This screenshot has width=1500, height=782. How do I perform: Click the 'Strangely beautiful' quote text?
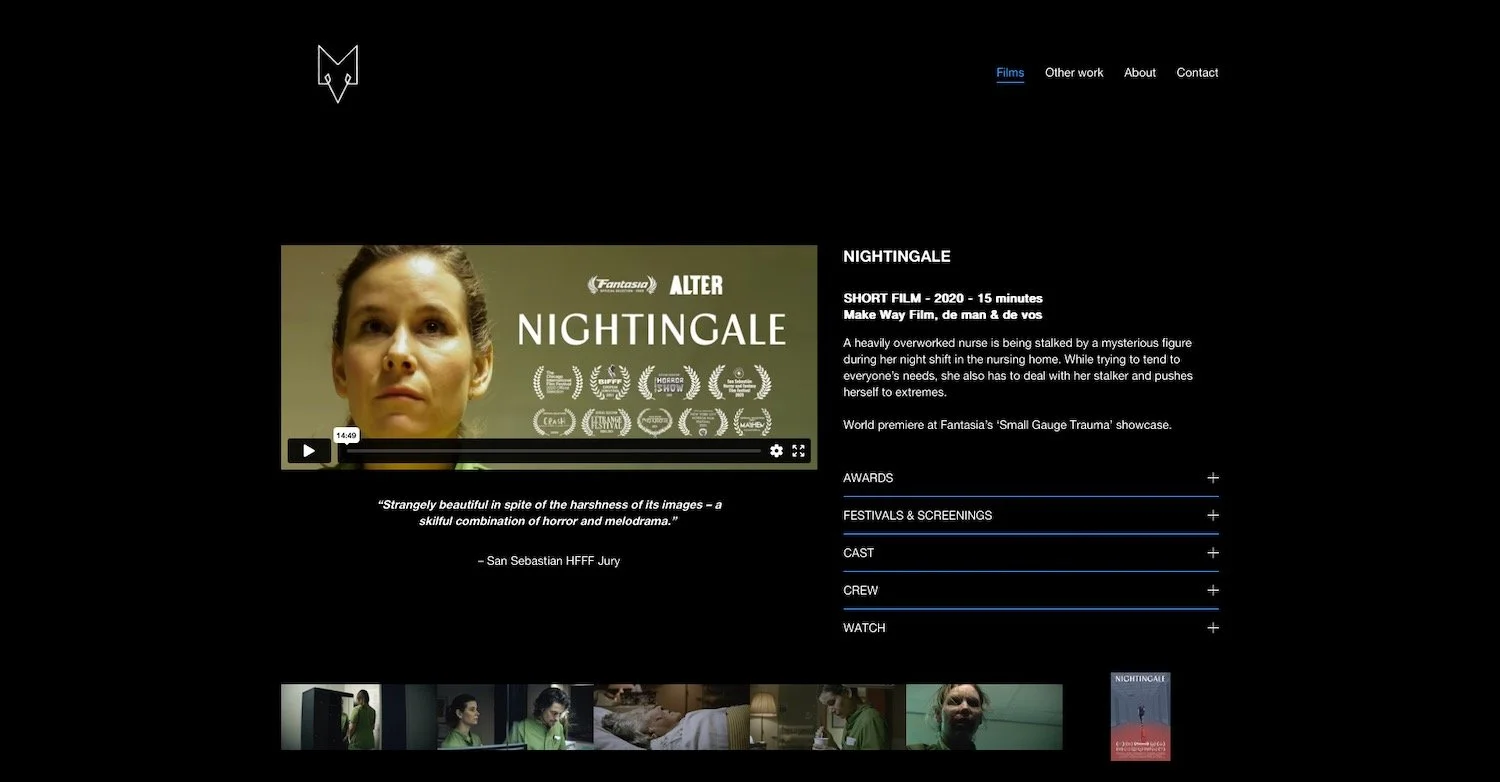549,513
